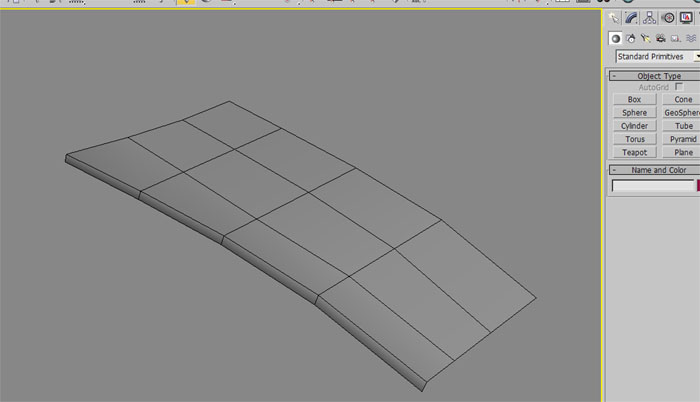Create a Torus primitive
This screenshot has width=700, height=402.
(634, 139)
